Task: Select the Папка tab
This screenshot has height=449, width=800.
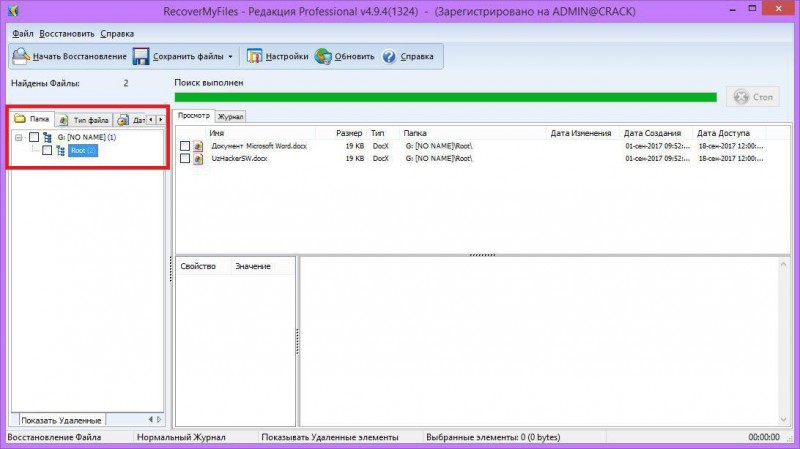Action: coord(32,119)
